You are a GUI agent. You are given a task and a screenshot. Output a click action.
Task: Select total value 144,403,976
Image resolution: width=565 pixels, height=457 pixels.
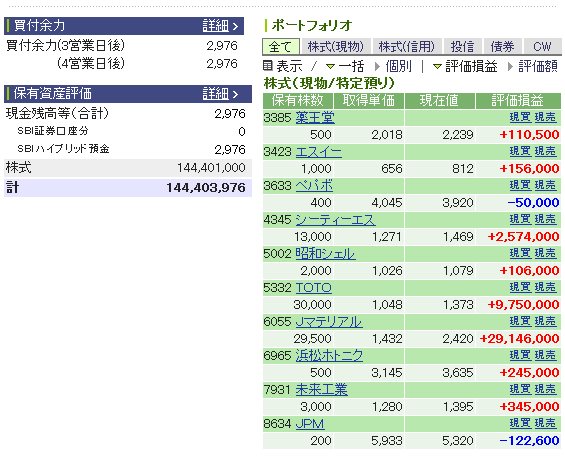pyautogui.click(x=206, y=188)
